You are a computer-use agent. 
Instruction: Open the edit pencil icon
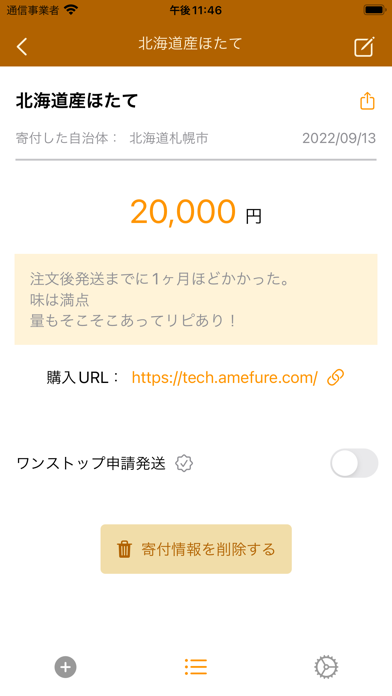point(364,46)
